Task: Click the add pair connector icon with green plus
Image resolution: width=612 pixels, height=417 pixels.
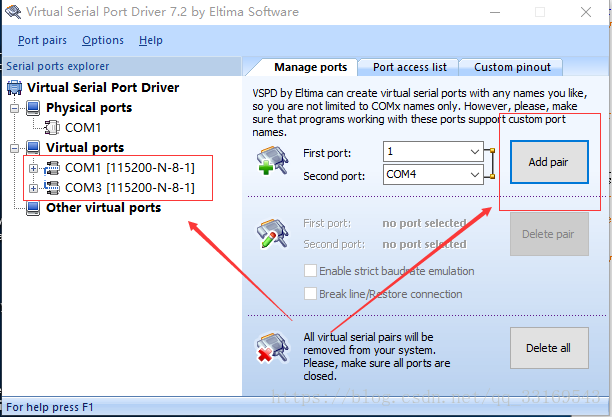Action: coord(272,160)
